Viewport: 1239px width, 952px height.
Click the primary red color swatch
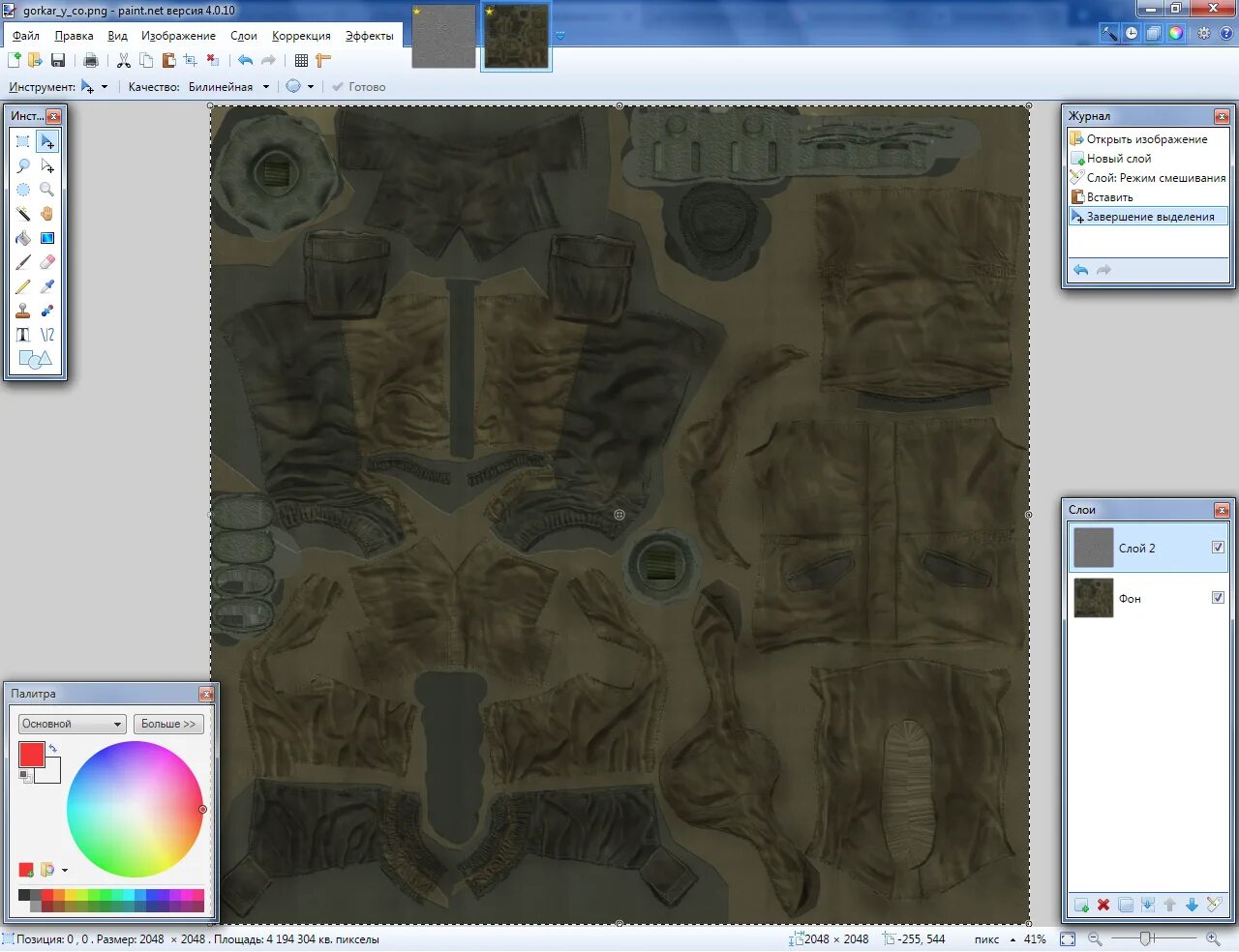[31, 754]
